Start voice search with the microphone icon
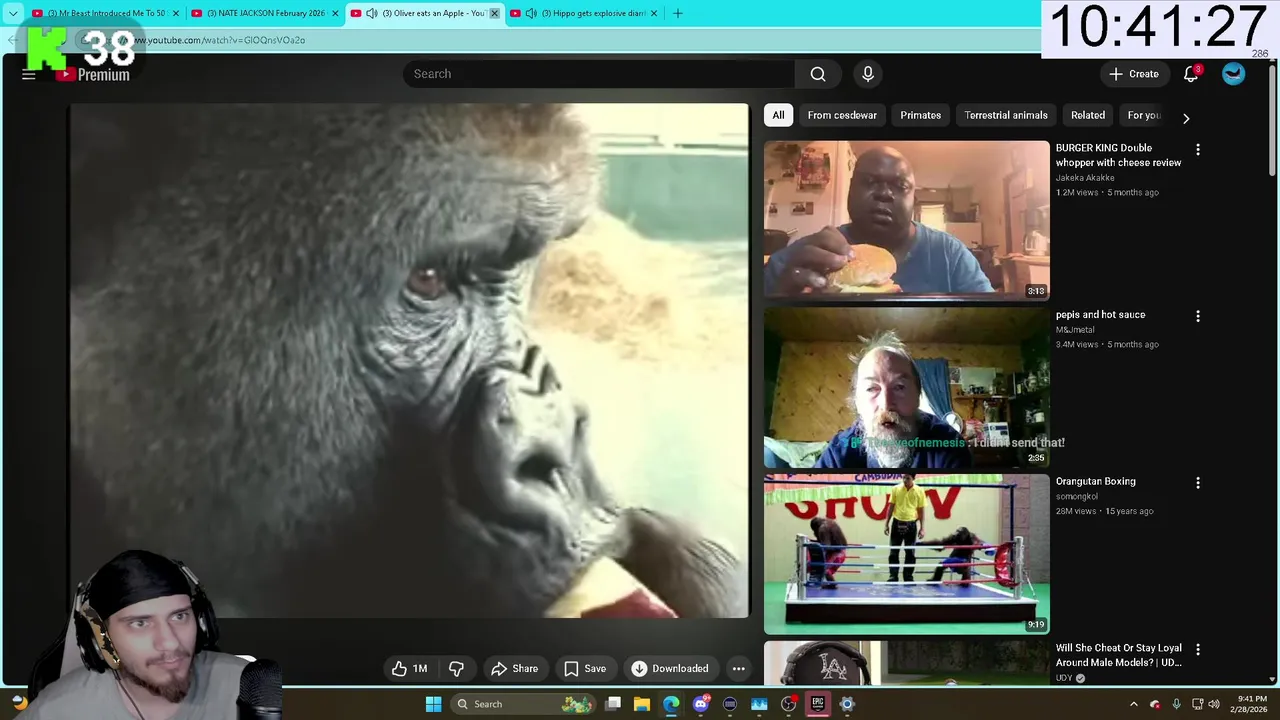 point(868,74)
